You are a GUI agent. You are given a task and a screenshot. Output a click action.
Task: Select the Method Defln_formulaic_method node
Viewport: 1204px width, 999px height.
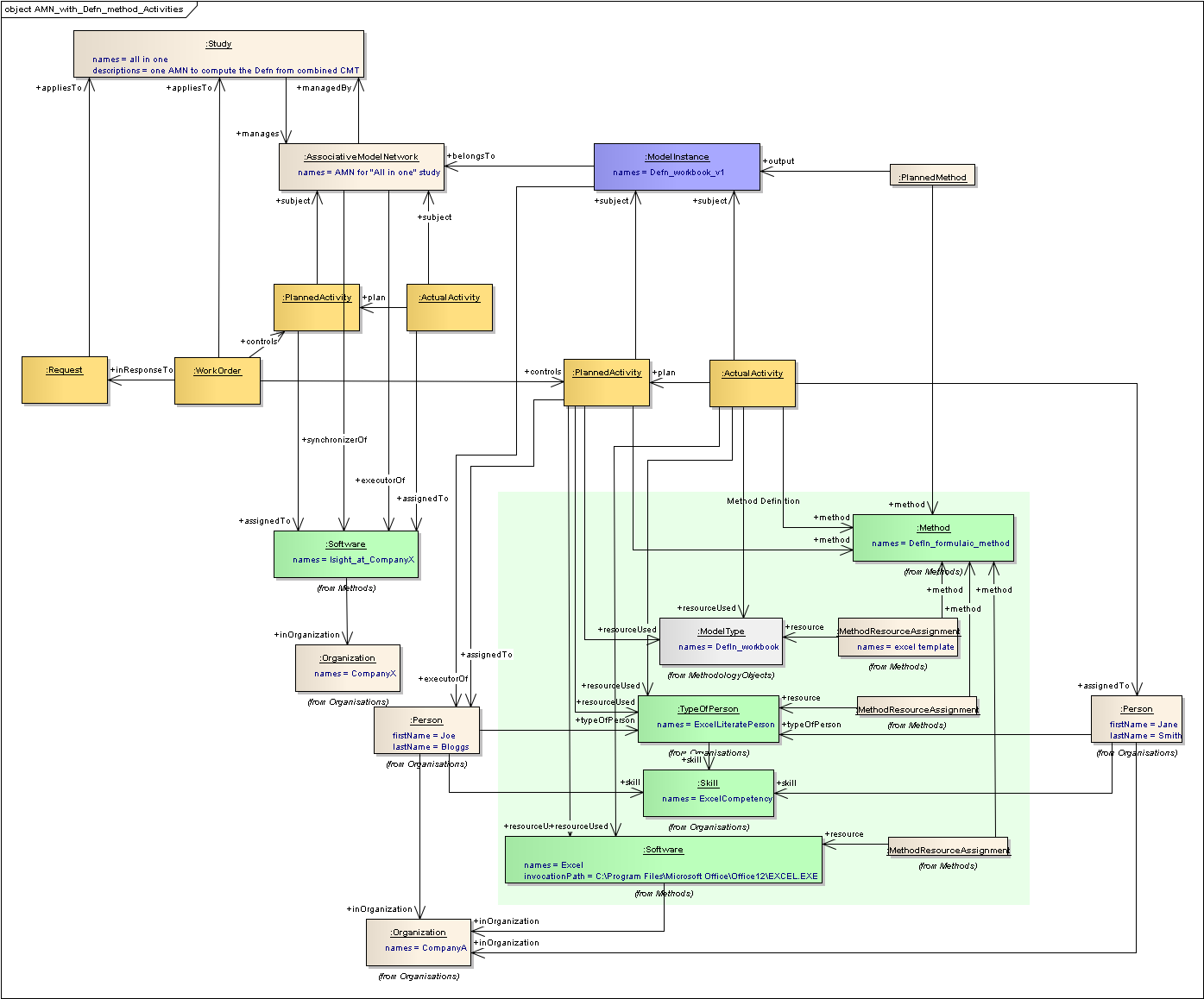click(x=933, y=537)
